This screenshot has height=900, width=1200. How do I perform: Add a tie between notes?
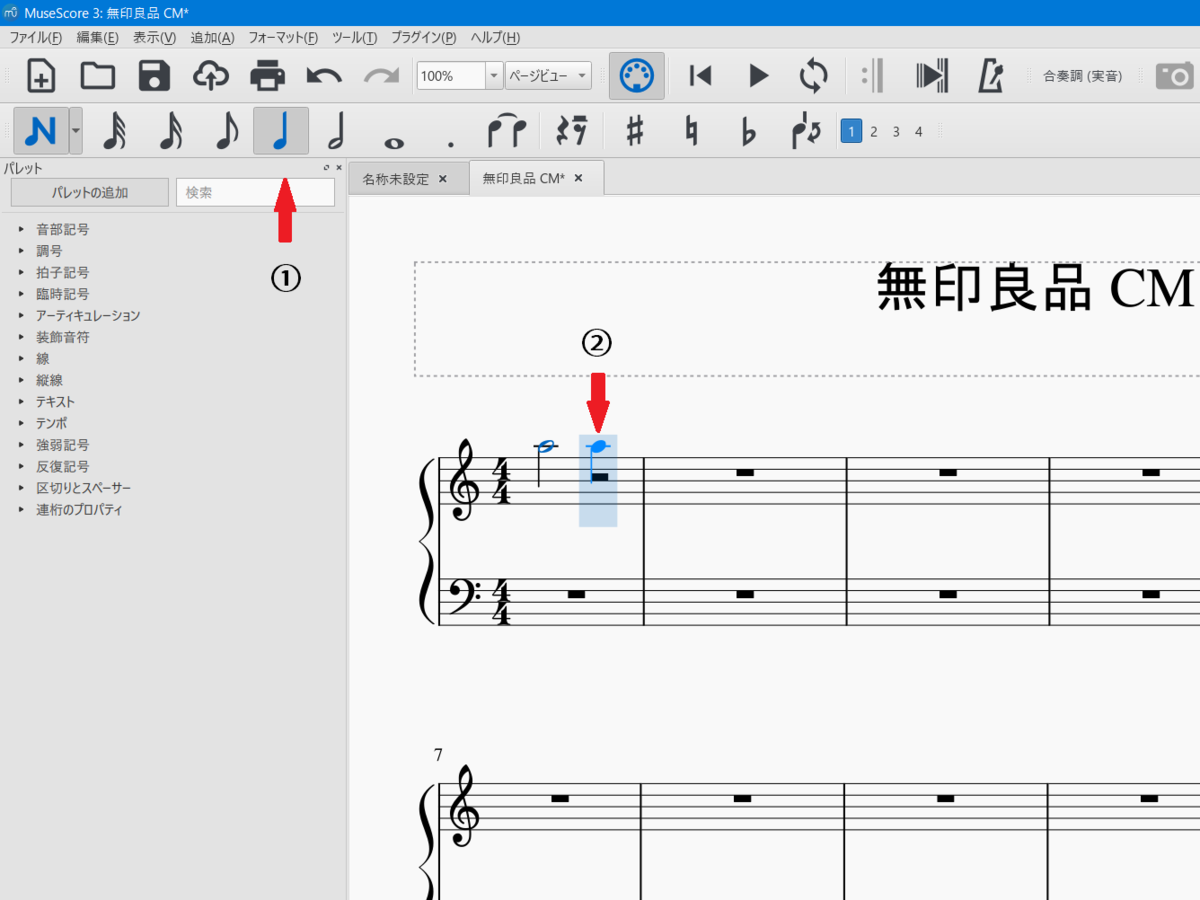506,131
